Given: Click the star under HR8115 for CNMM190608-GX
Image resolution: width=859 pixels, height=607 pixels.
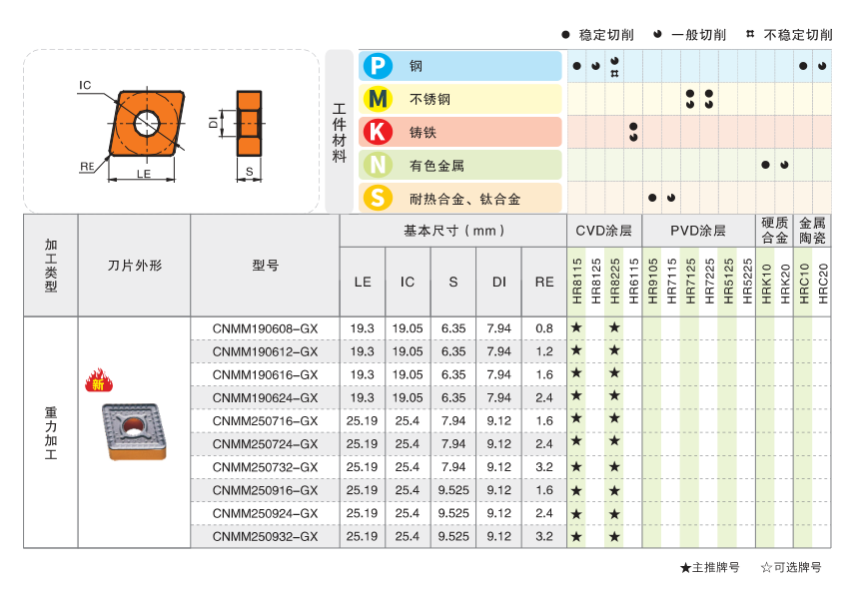Looking at the screenshot, I should point(576,328).
